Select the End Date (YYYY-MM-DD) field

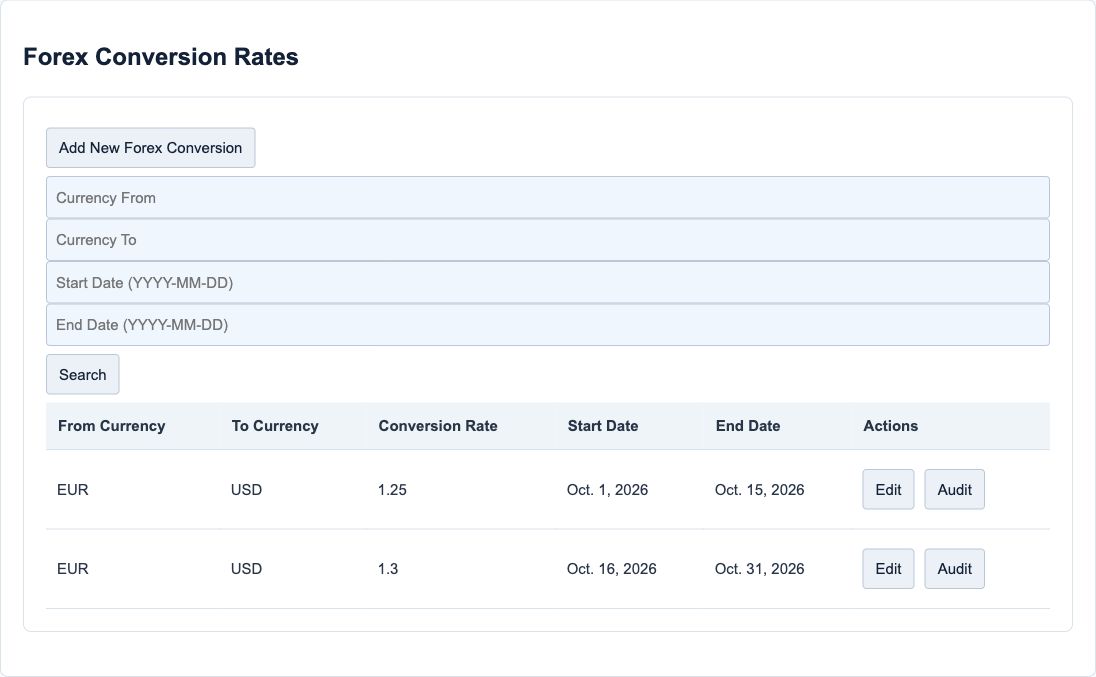tap(547, 325)
